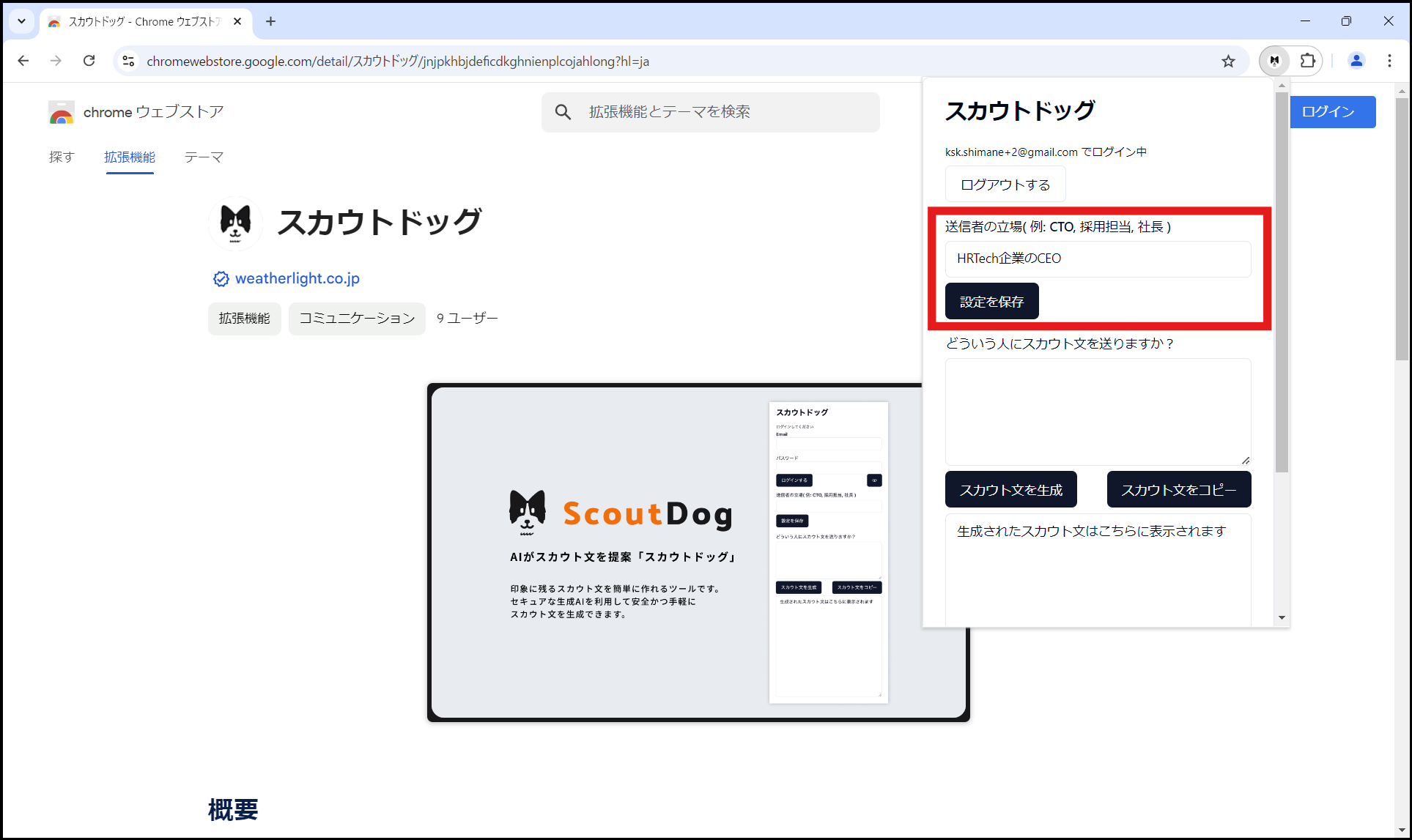
Task: Open Chrome three-dot menu
Action: pyautogui.click(x=1389, y=61)
